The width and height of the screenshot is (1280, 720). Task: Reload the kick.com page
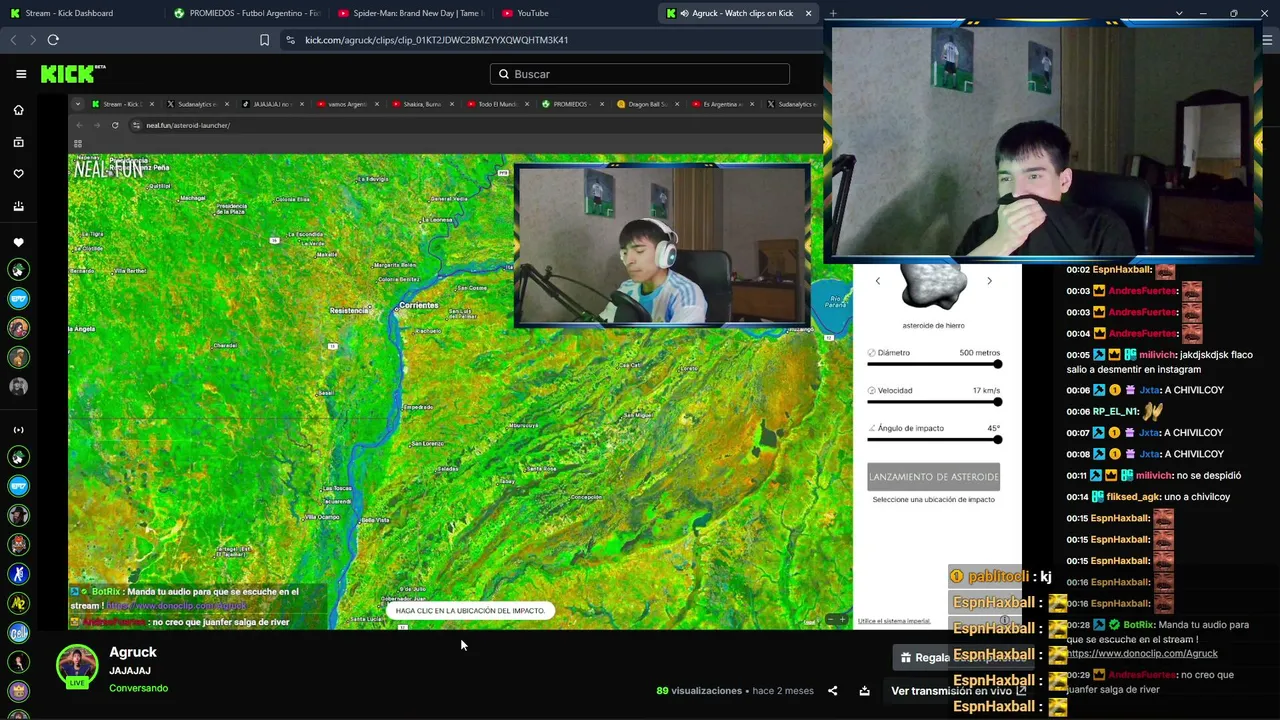point(53,40)
